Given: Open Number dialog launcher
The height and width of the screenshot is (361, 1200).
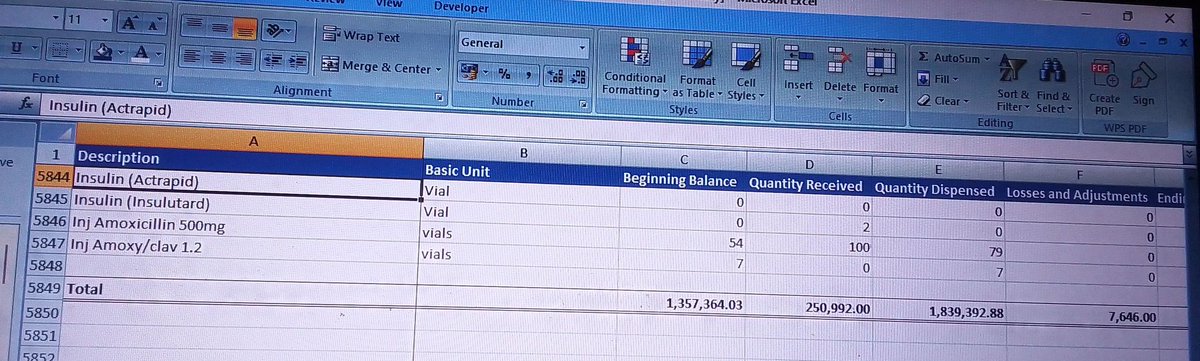Looking at the screenshot, I should (x=584, y=104).
